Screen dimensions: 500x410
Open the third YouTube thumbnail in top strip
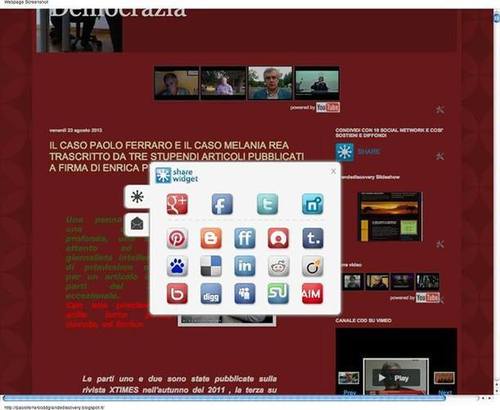270,83
